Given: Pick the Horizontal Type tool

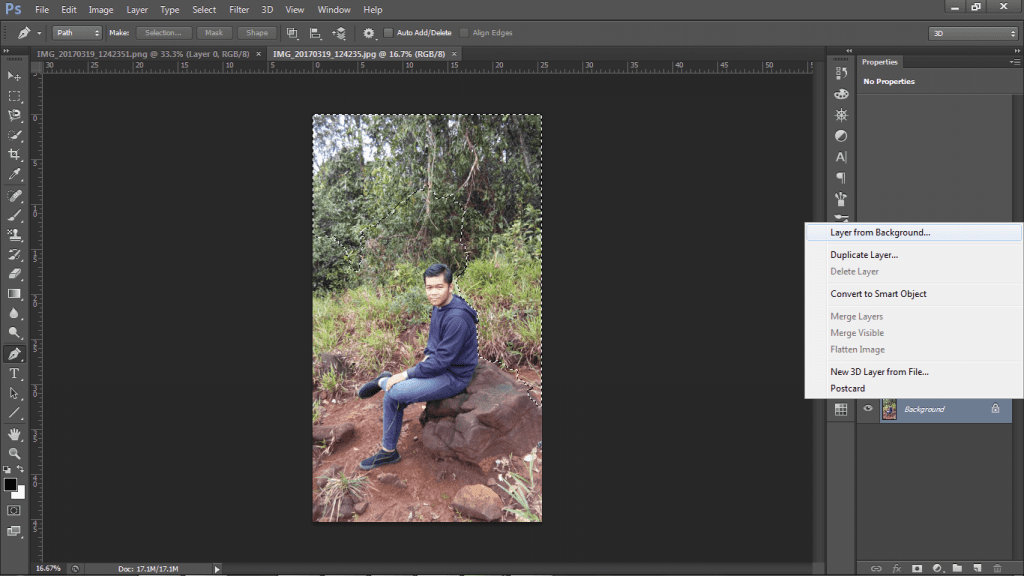Looking at the screenshot, I should pos(14,373).
